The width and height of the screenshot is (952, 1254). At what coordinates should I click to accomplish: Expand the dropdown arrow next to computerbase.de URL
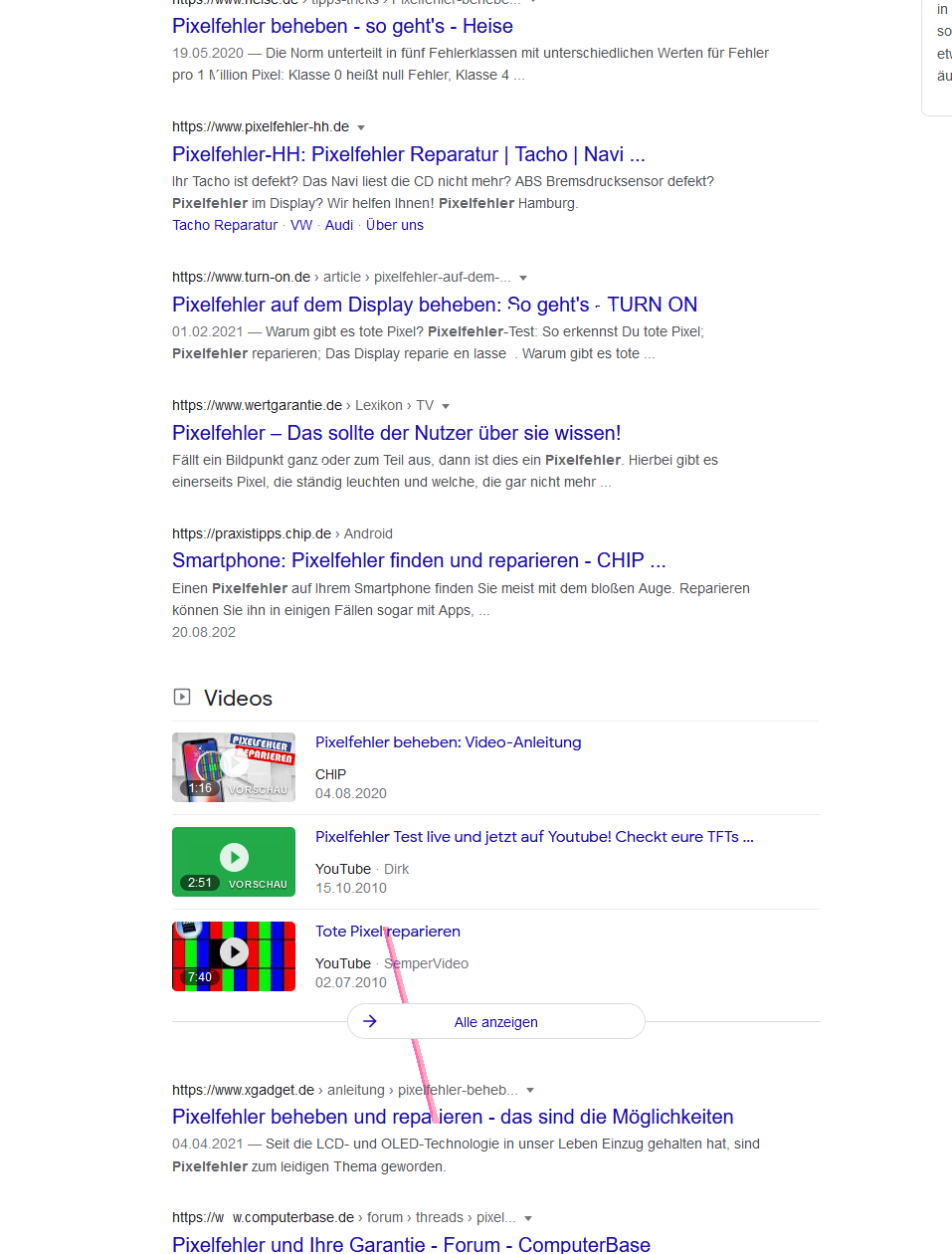coord(528,1218)
